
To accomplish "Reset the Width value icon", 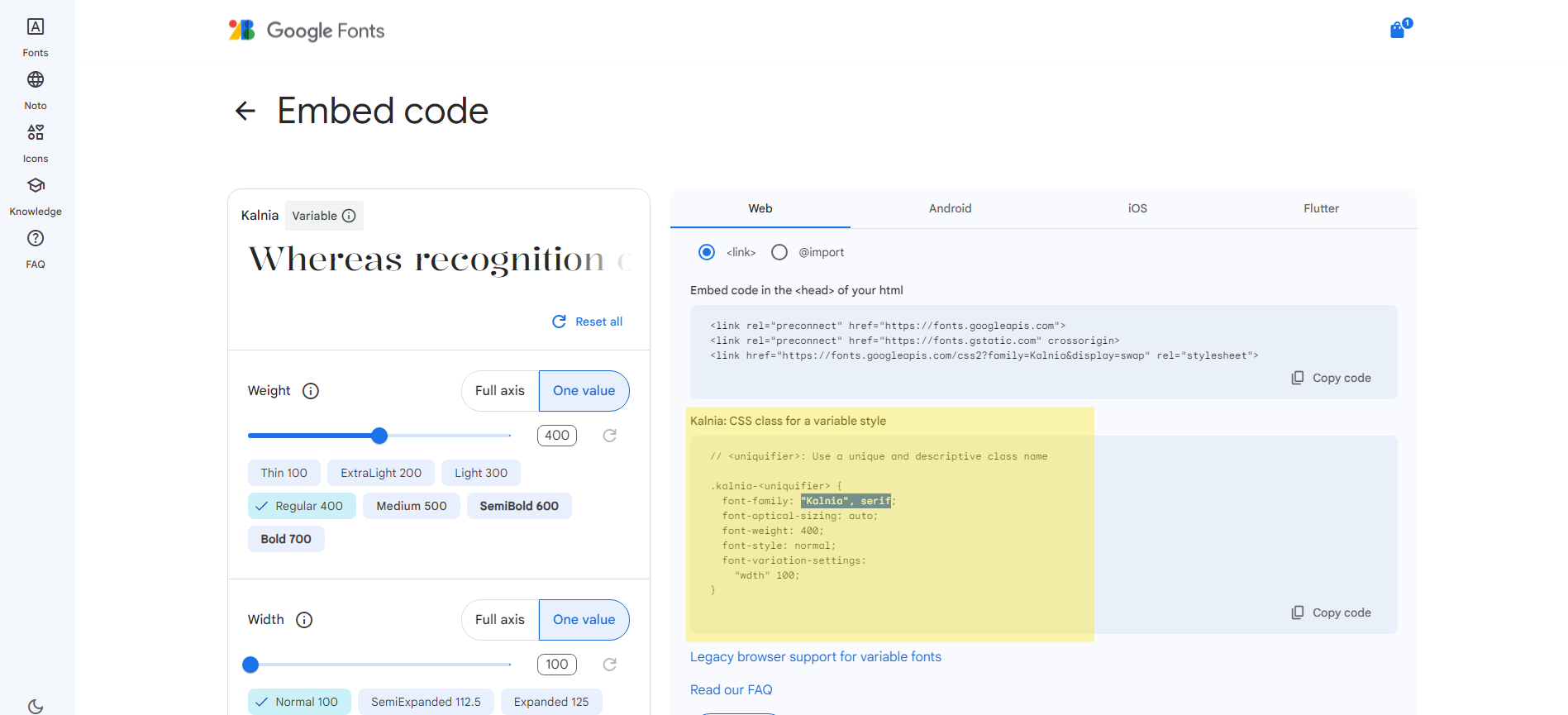I will coord(610,665).
